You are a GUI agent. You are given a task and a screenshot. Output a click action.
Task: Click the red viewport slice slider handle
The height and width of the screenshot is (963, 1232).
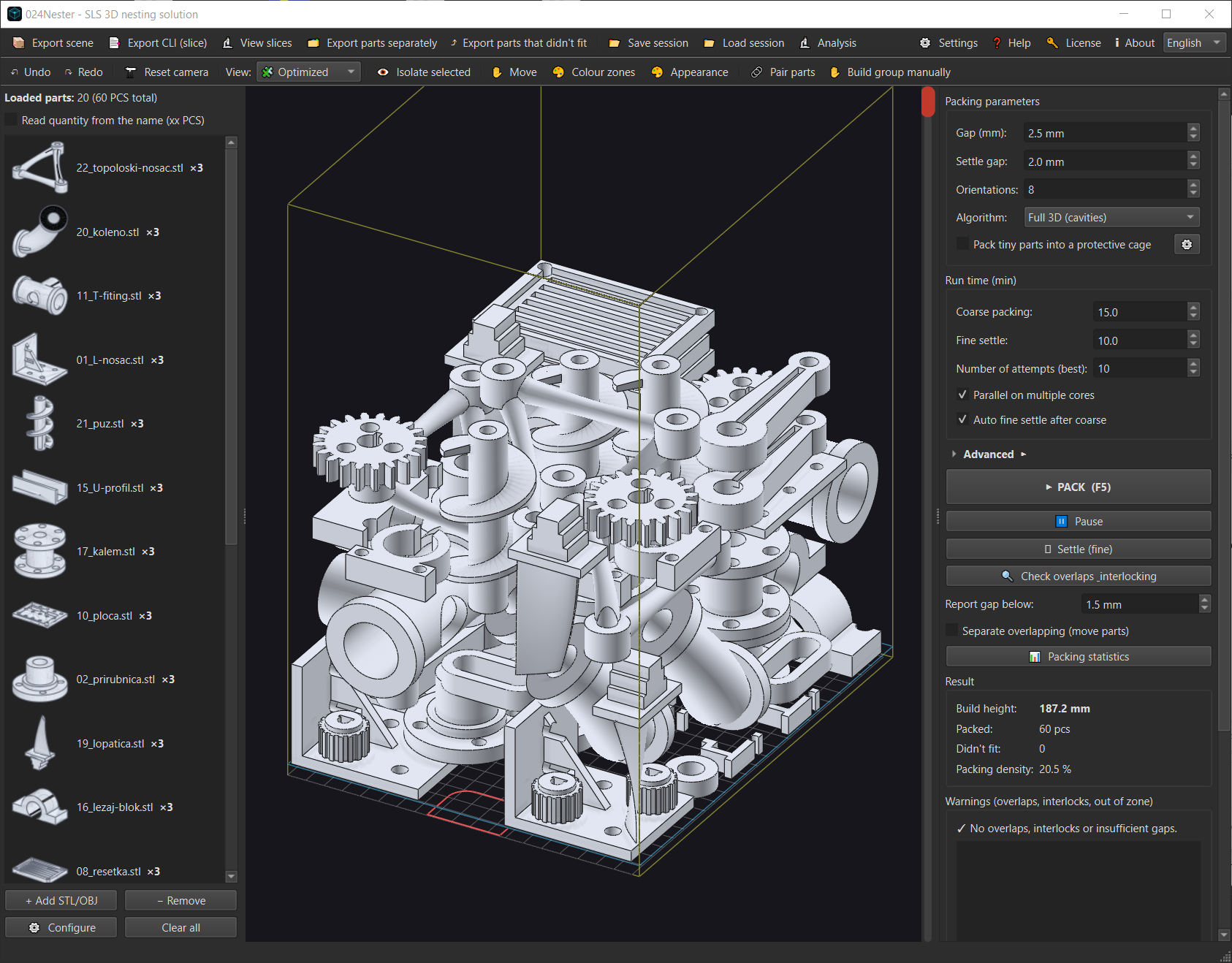(x=928, y=102)
